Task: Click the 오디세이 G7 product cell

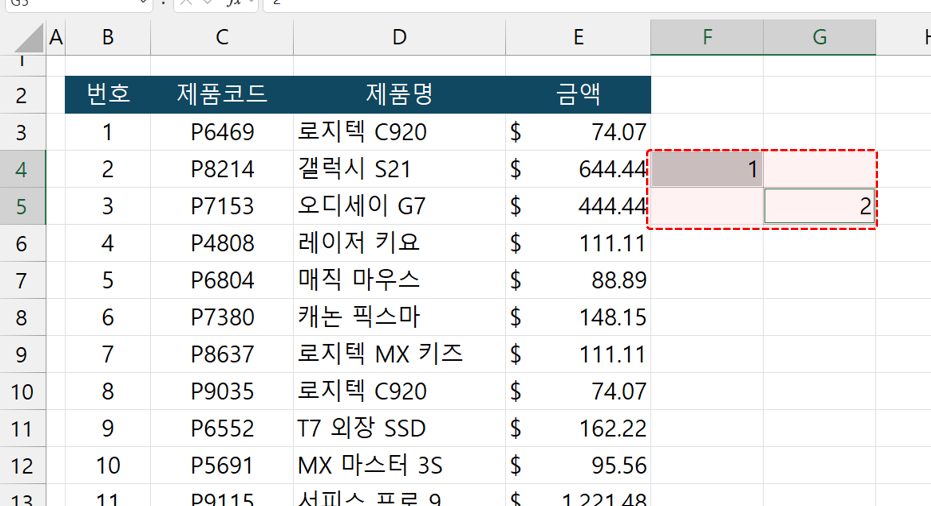Action: coord(399,206)
